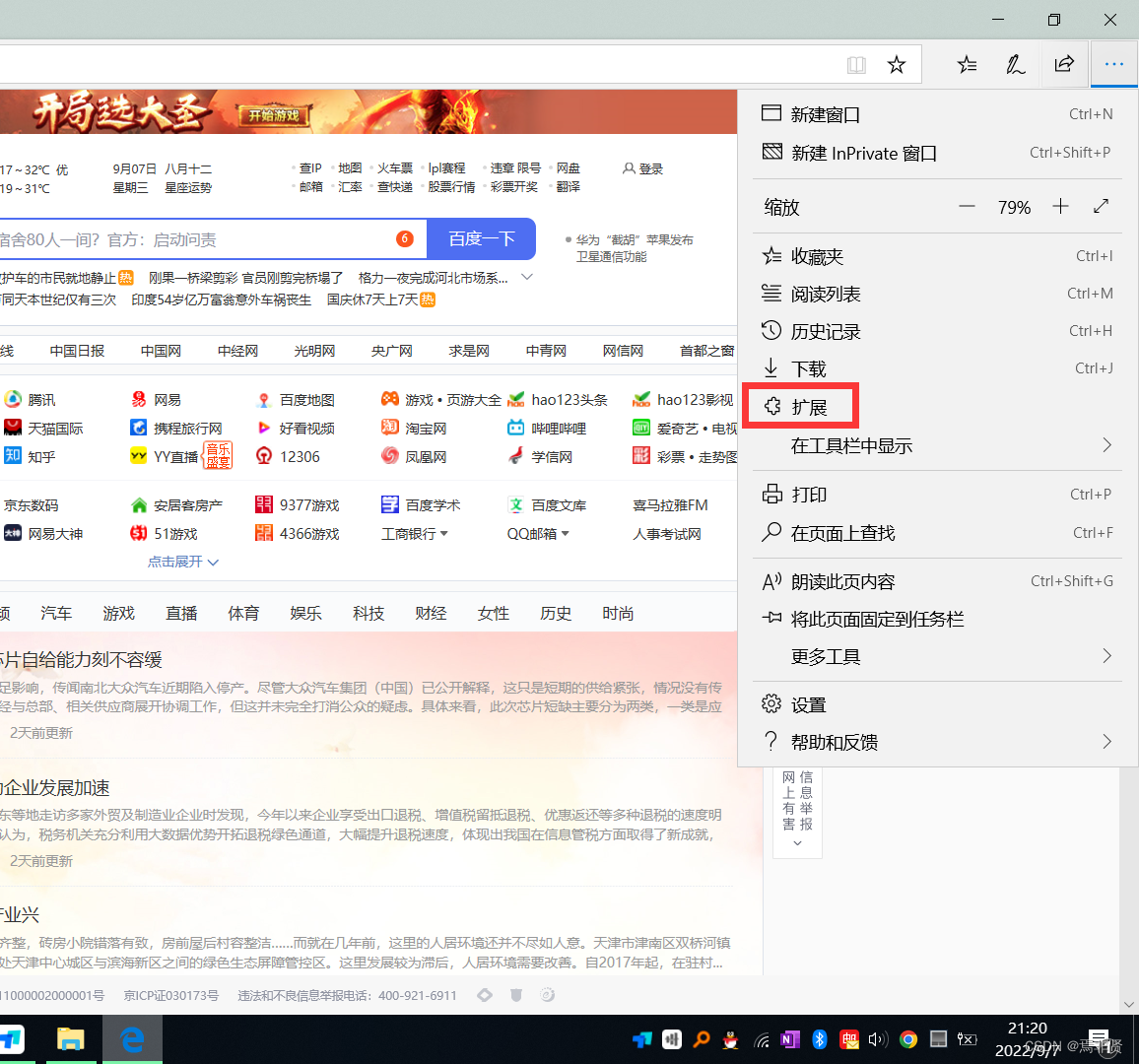Open the Bluetooth tray icon
This screenshot has width=1139, height=1064.
click(820, 1039)
